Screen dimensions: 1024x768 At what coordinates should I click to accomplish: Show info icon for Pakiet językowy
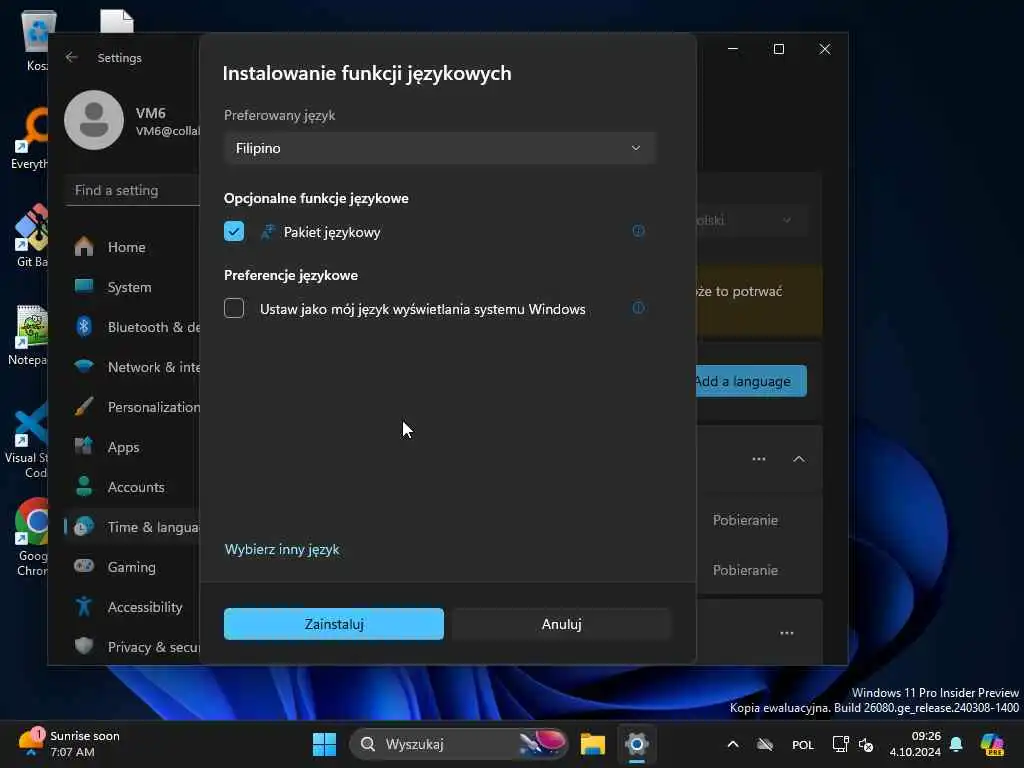coord(638,231)
